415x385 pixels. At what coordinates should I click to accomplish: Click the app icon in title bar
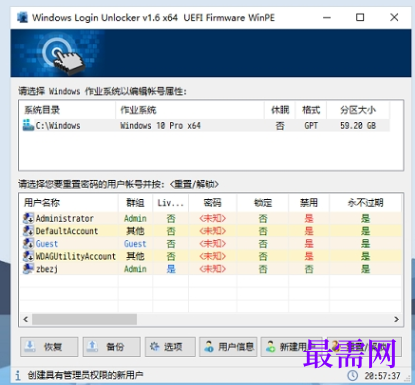(22, 17)
